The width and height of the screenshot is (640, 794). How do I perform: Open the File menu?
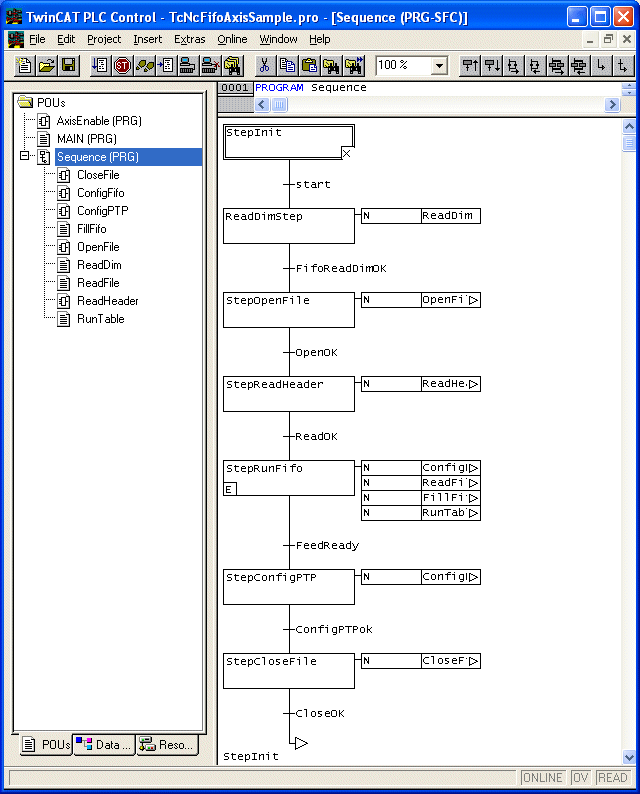point(37,39)
